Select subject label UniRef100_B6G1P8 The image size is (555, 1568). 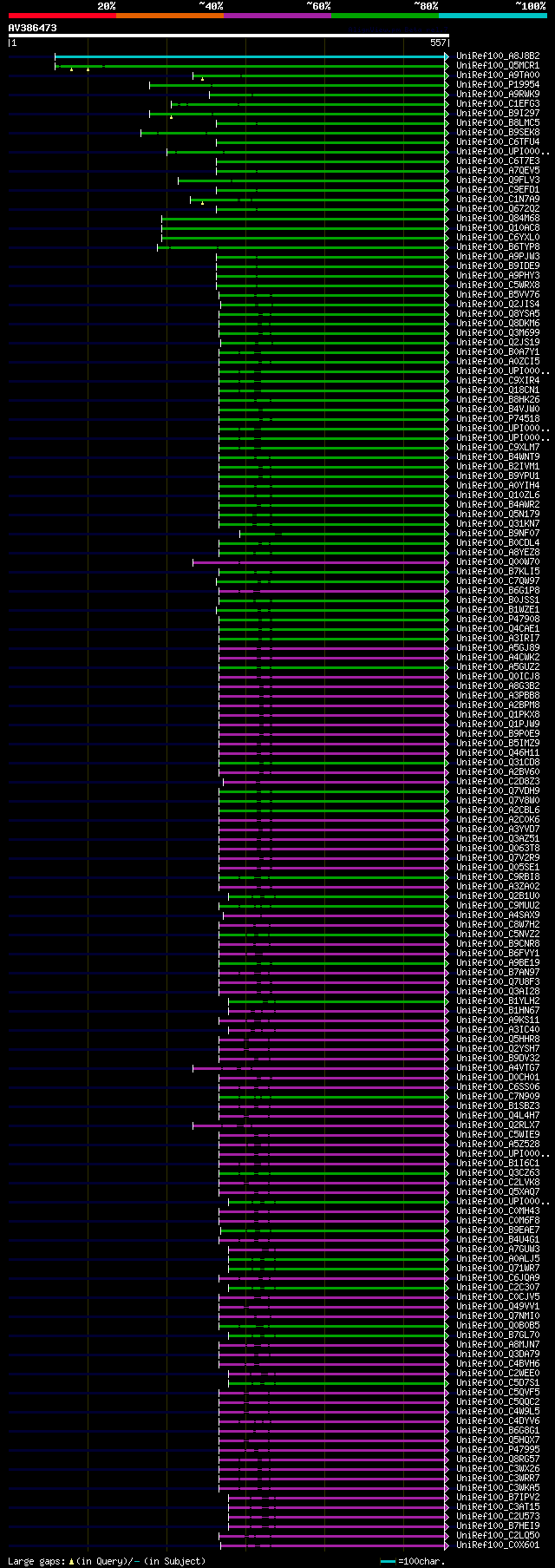click(498, 591)
